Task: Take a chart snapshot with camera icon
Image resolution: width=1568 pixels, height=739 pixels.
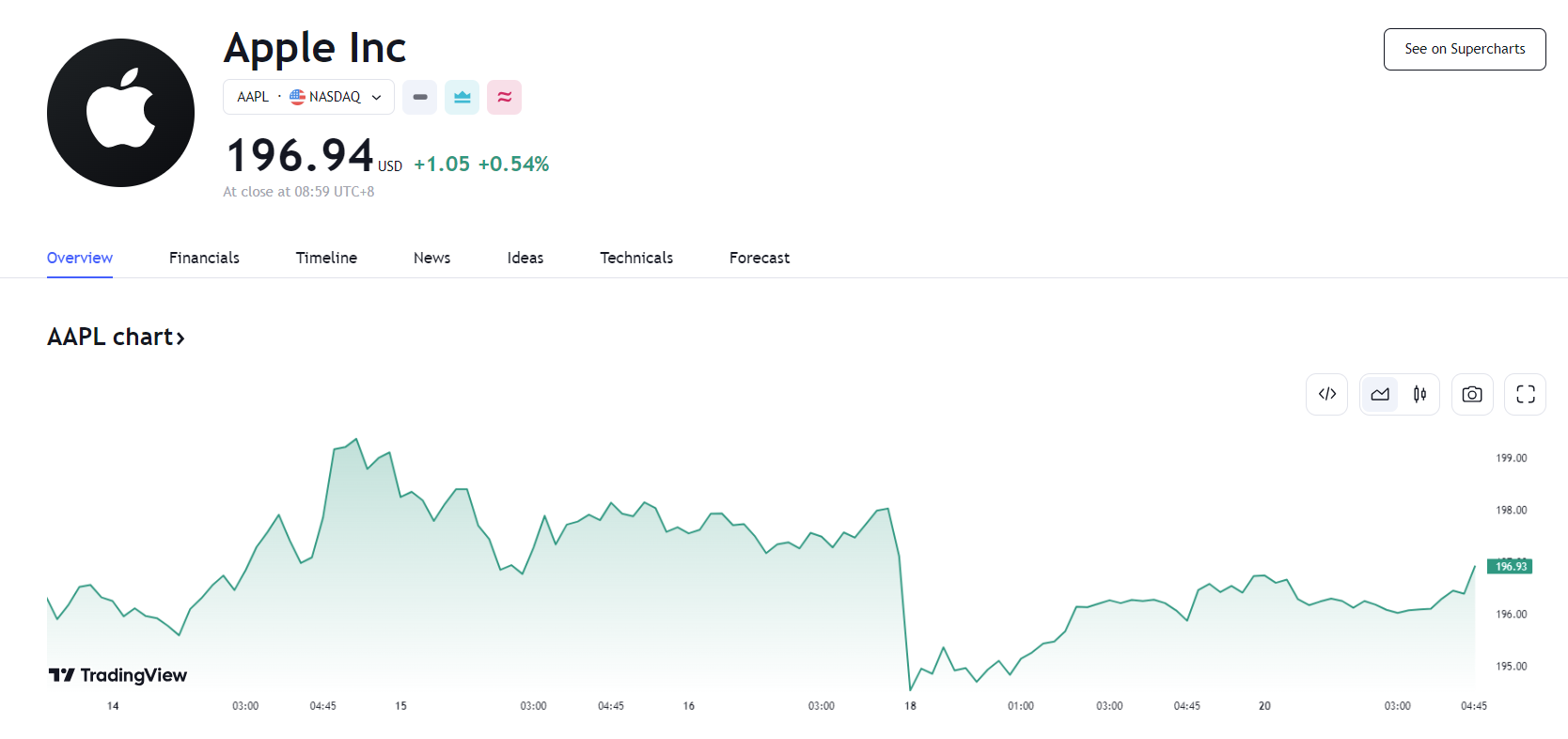Action: (1472, 394)
